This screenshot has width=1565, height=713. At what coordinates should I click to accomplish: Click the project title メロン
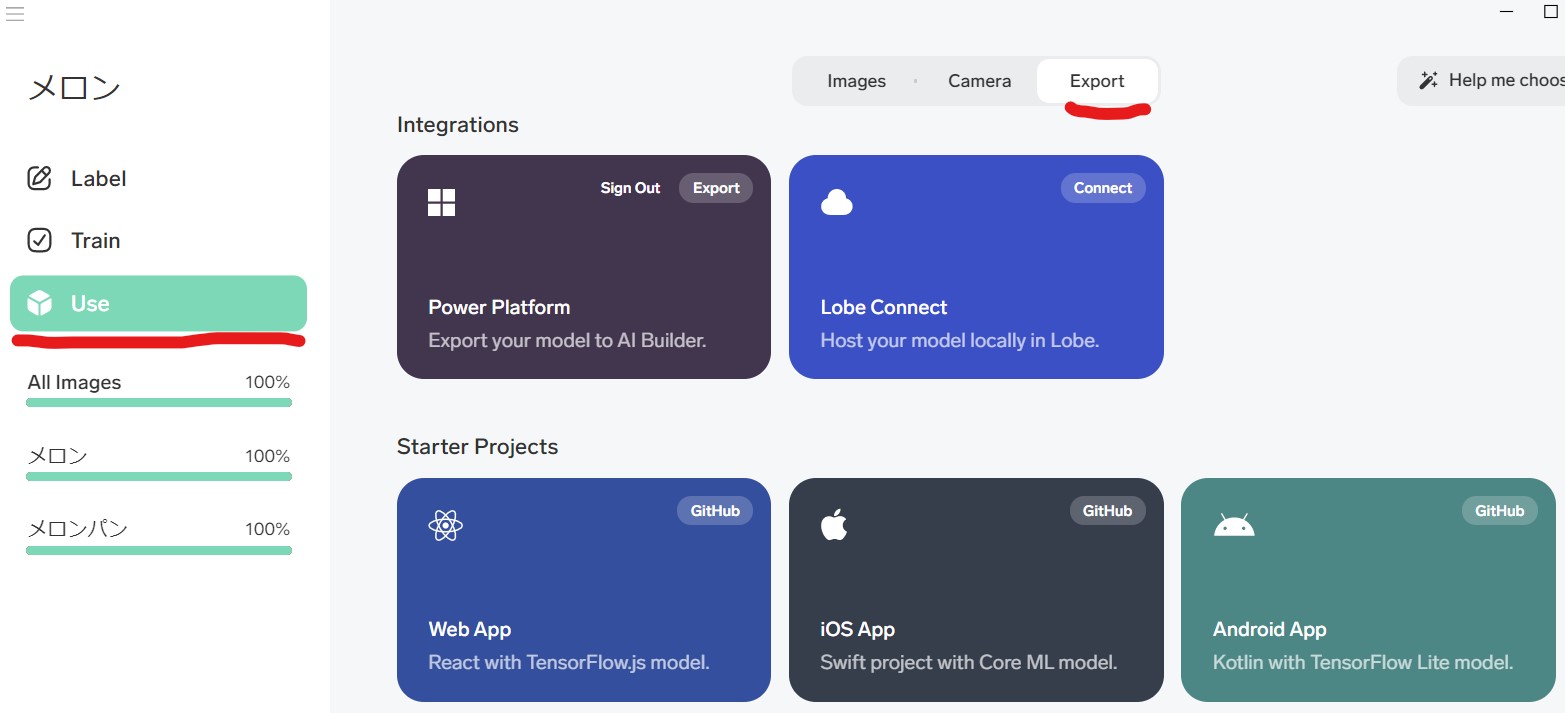coord(74,88)
